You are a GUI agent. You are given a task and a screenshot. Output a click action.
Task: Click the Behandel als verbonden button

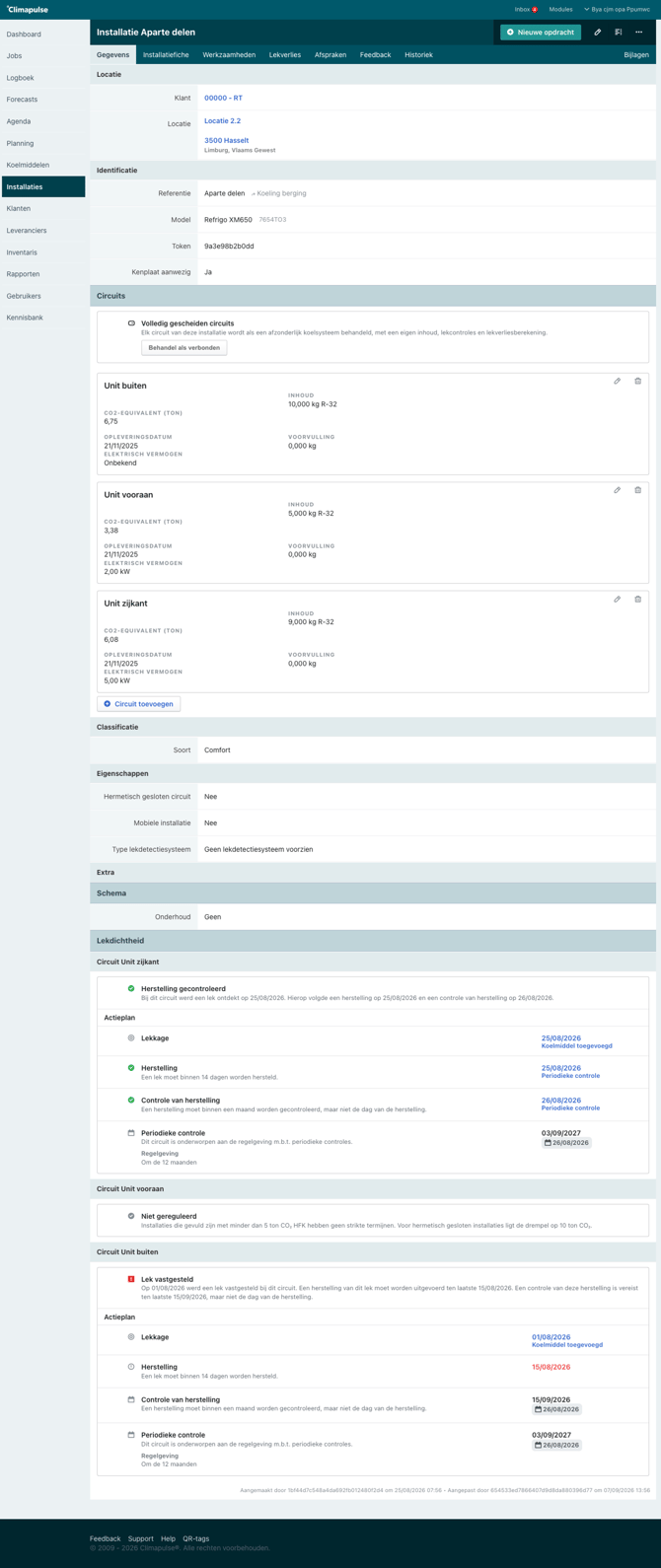click(x=184, y=348)
